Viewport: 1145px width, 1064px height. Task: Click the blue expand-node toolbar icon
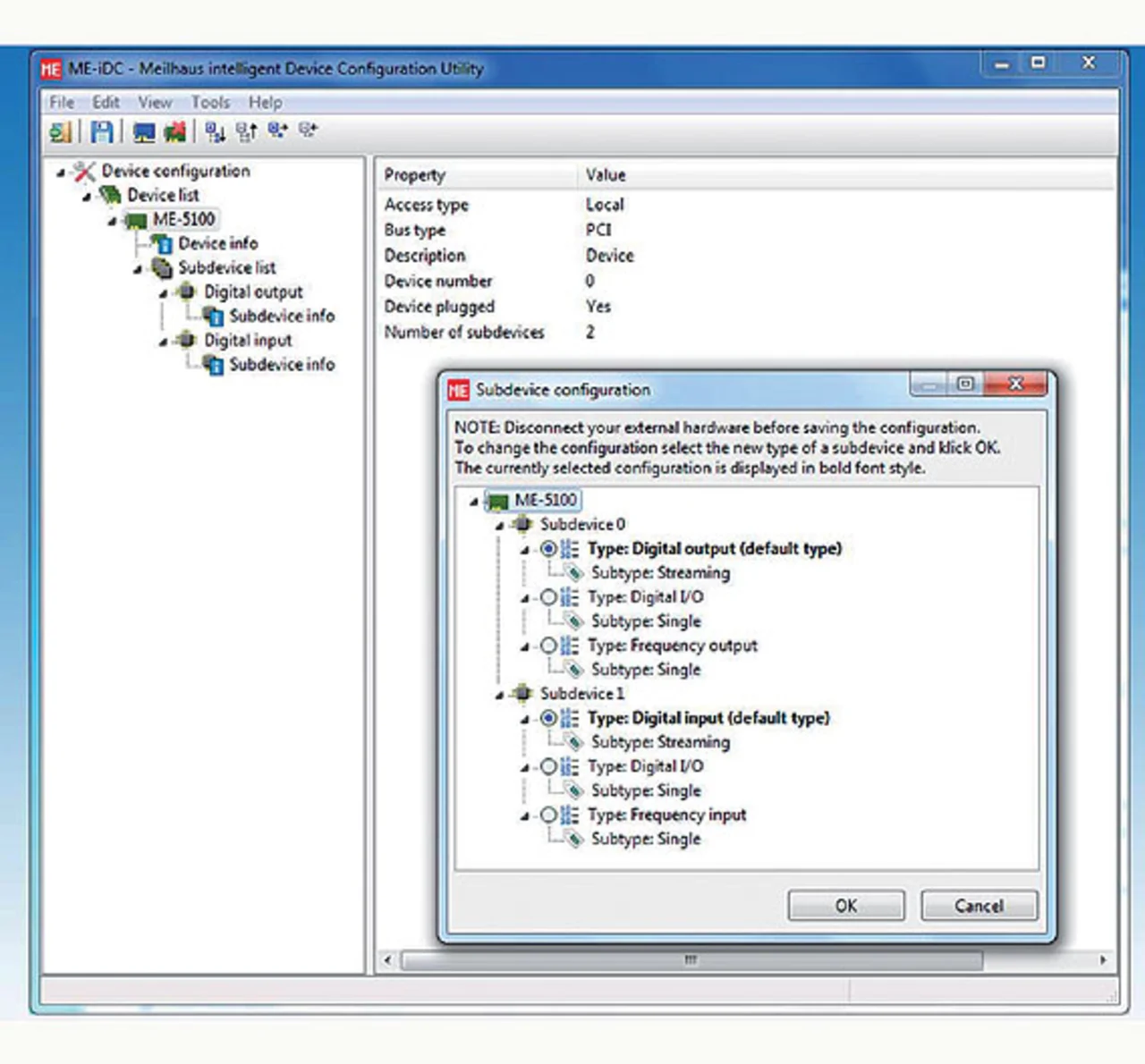click(277, 131)
